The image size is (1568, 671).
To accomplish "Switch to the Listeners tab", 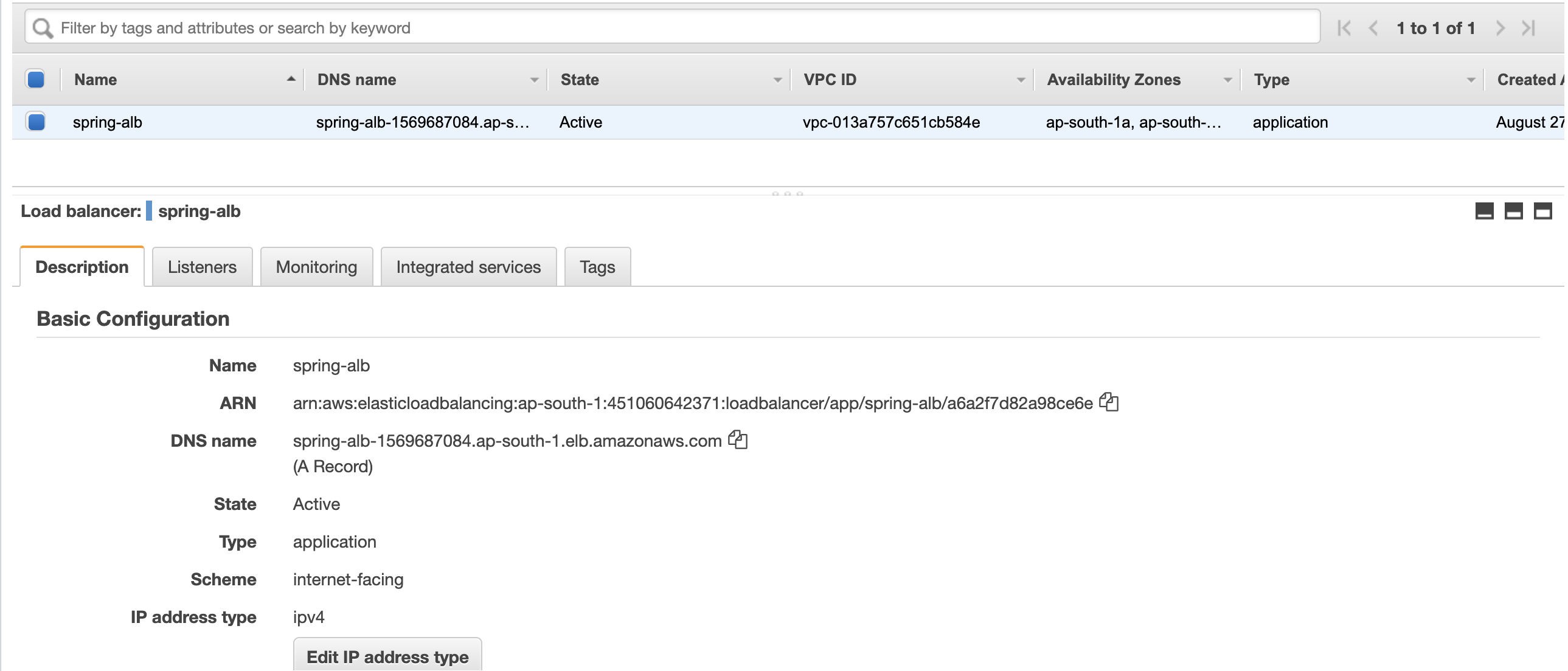I will (x=201, y=266).
